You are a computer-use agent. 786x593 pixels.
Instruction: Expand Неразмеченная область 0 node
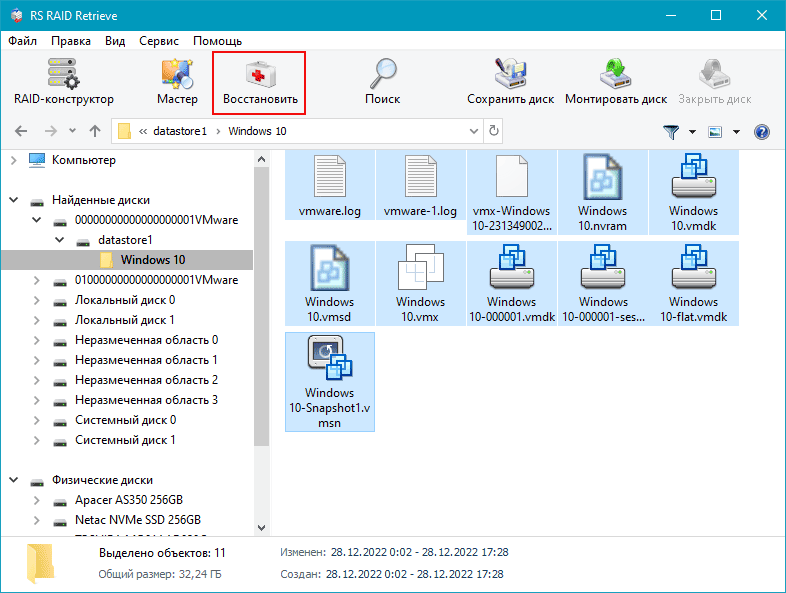tap(37, 340)
